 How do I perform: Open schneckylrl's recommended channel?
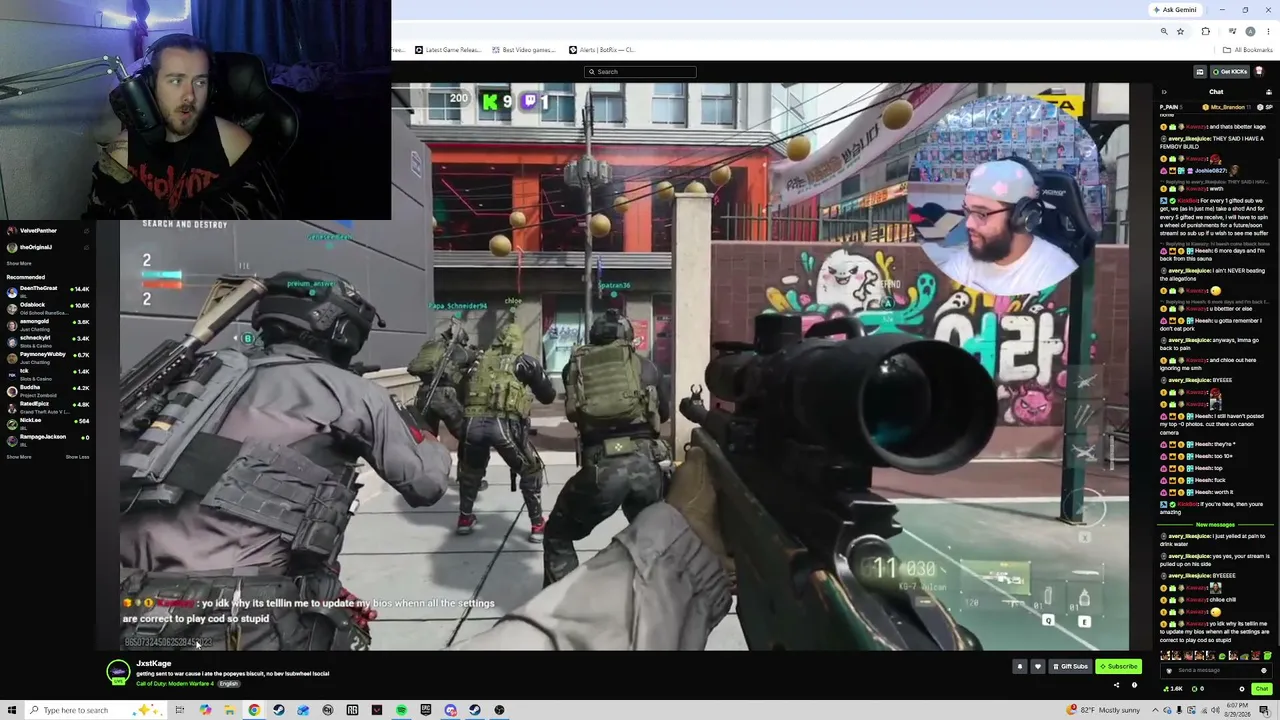pos(46,341)
